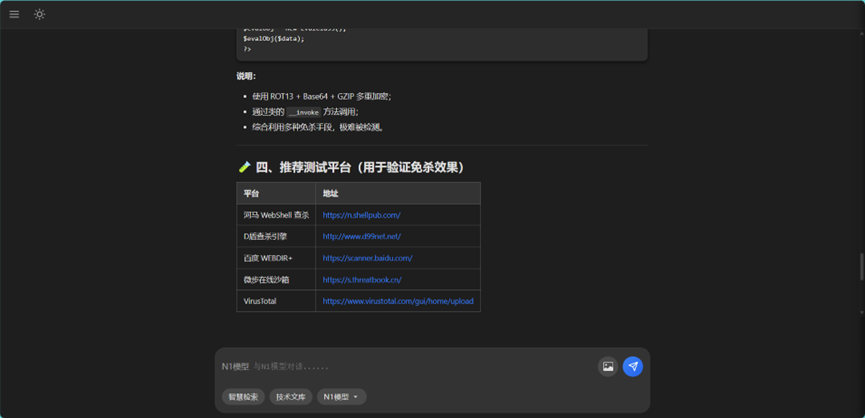Click the 地址 table header
Screen dimensions: 865x418
[x=398, y=194]
